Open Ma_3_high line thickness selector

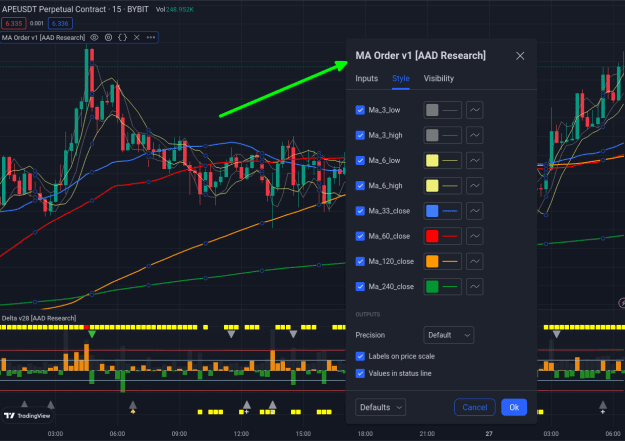click(450, 135)
